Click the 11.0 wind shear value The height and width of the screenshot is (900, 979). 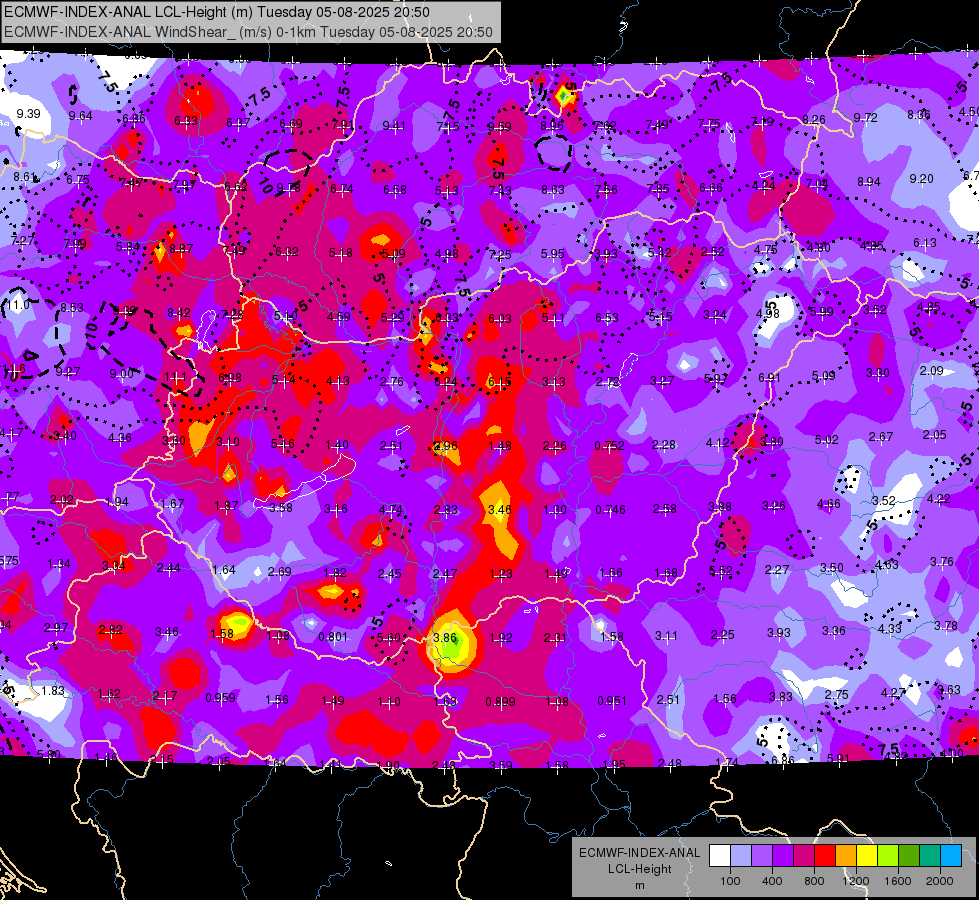tap(18, 305)
